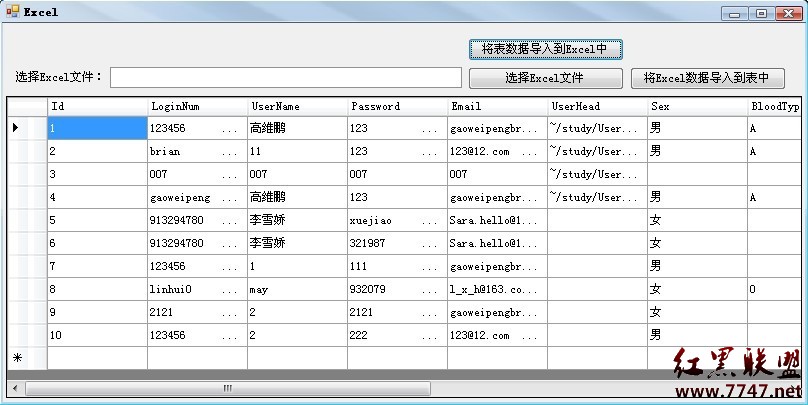Select LoginNum cell 'linhui0'
This screenshot has height=405, width=808.
197,289
